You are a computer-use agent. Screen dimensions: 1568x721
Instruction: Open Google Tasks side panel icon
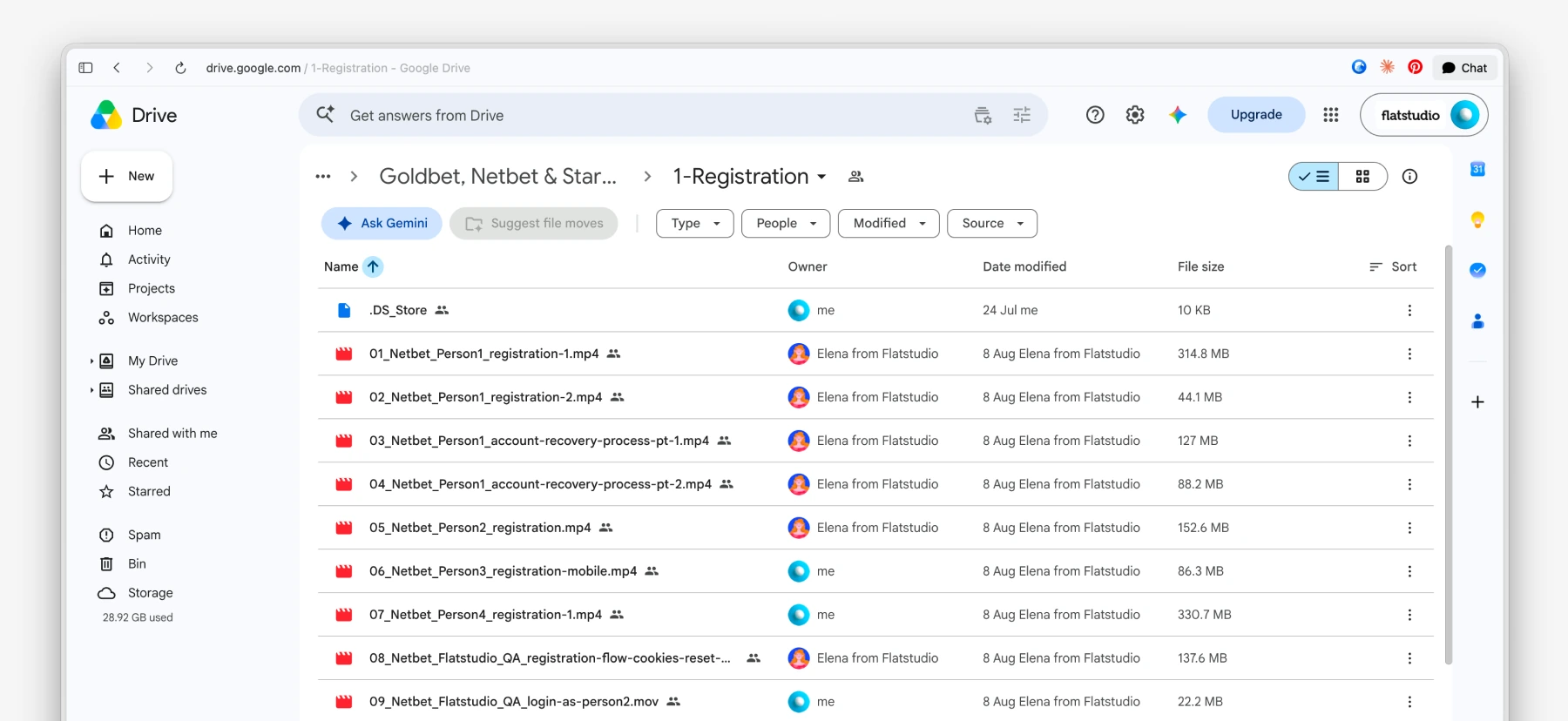pyautogui.click(x=1477, y=270)
